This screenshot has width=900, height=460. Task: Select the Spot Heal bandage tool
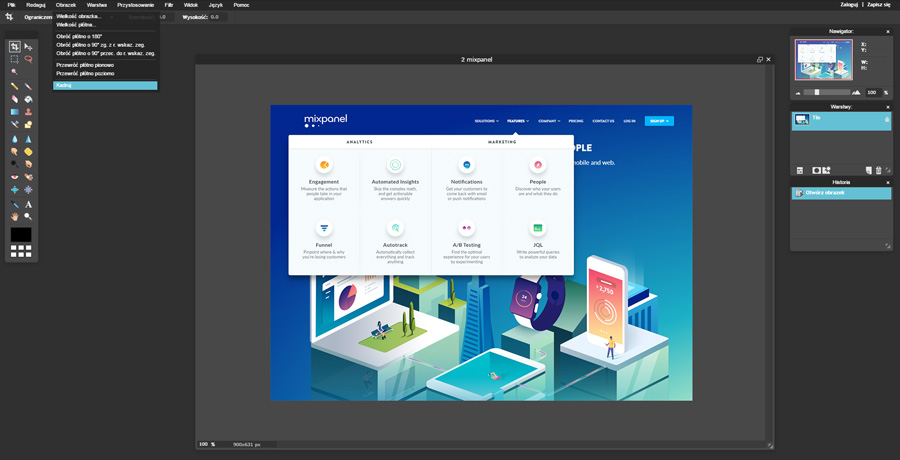pyautogui.click(x=28, y=177)
